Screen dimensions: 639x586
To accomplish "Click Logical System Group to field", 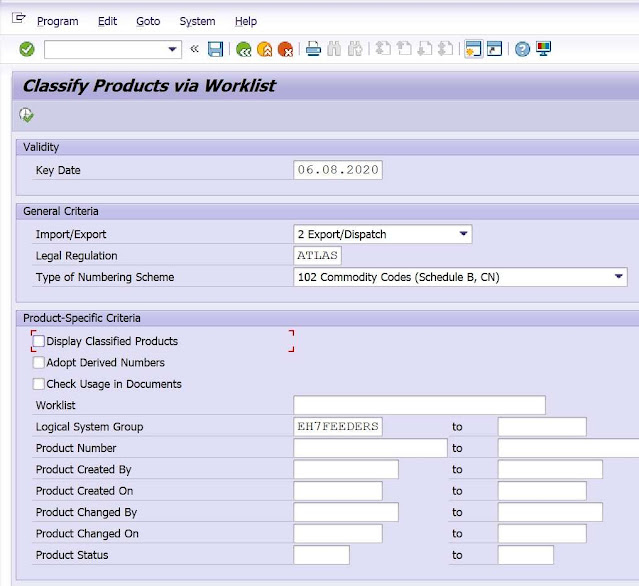I will pos(542,426).
